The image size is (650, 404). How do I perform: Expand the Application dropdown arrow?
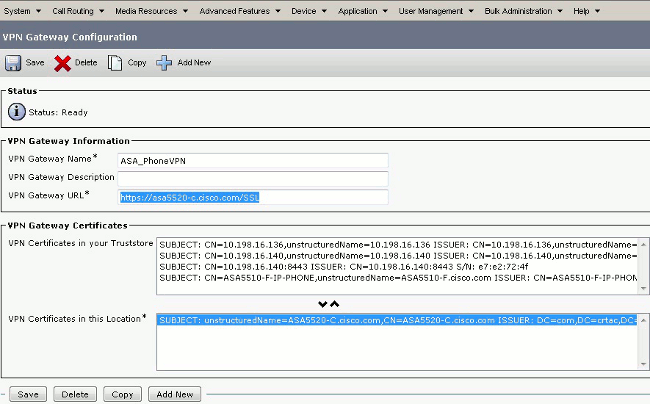pos(385,11)
